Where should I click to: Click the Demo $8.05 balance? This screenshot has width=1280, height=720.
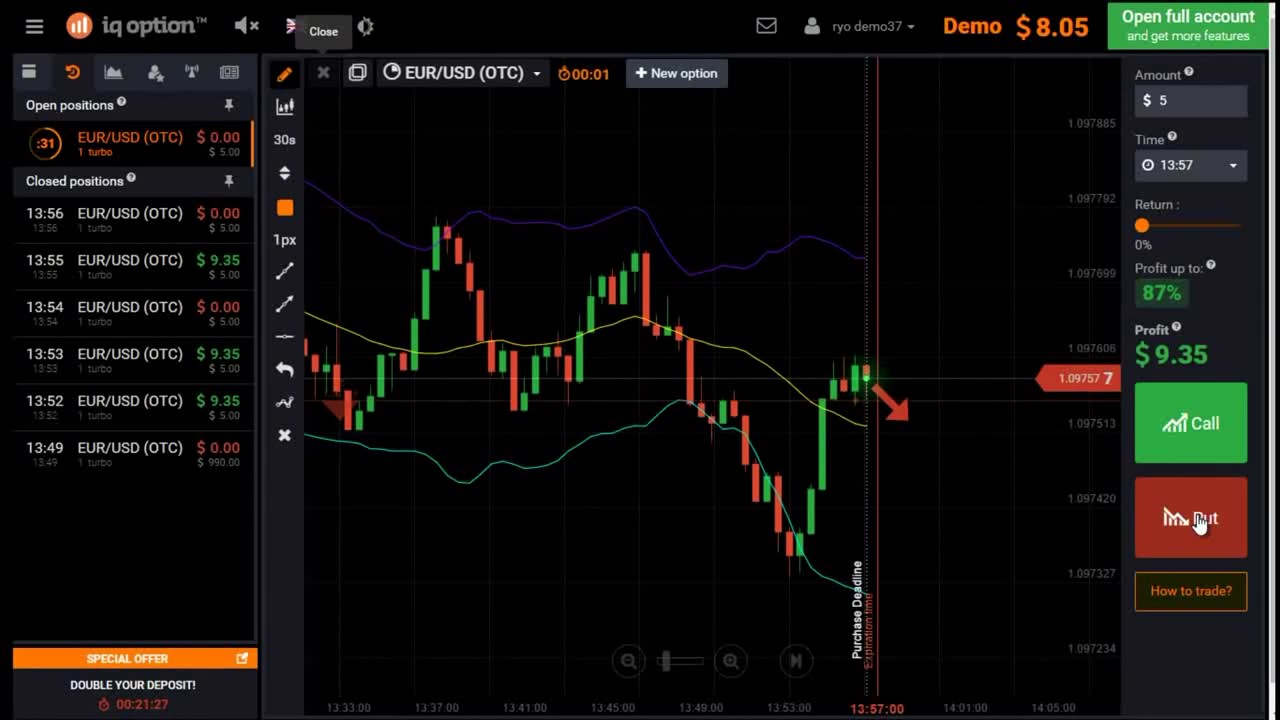(x=1016, y=27)
